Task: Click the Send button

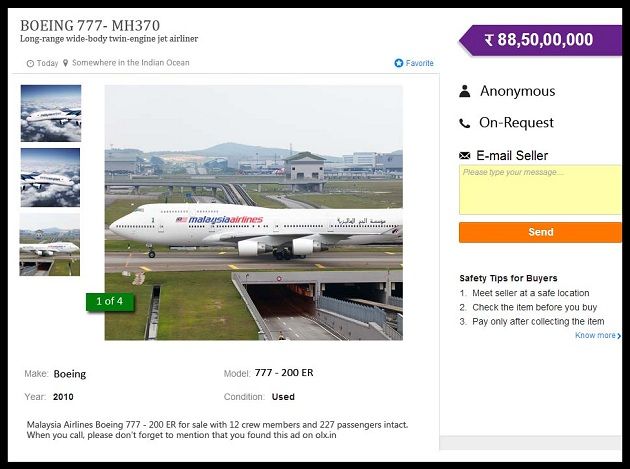Action: (x=540, y=232)
